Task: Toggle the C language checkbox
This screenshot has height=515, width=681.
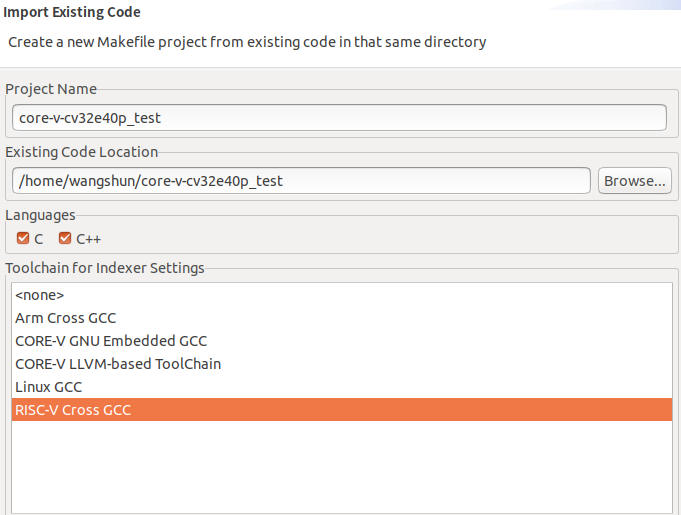Action: (23, 239)
